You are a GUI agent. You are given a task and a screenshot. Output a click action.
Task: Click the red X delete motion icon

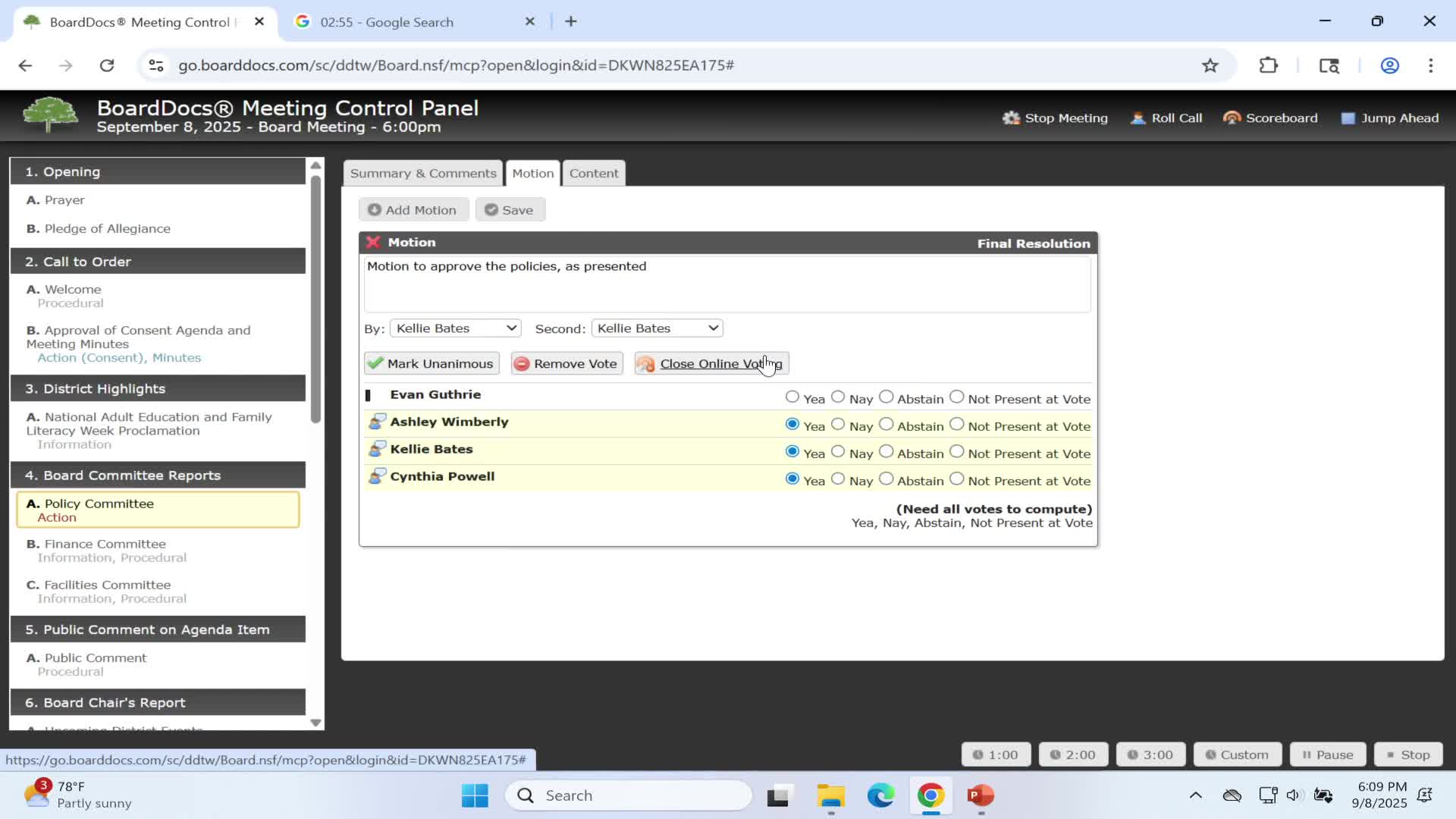click(372, 243)
